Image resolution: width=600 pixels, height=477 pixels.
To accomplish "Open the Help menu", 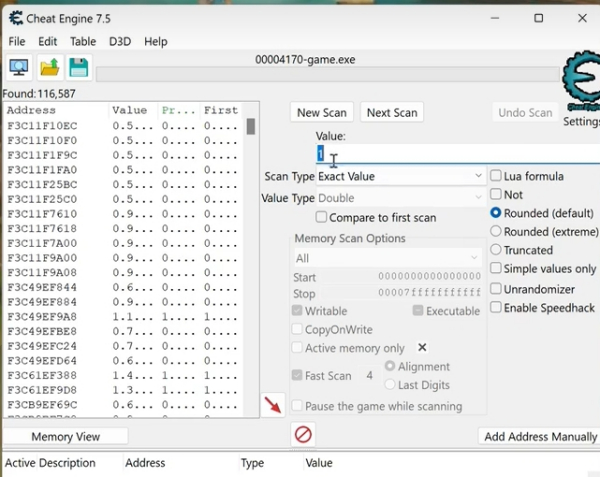I will (x=156, y=41).
